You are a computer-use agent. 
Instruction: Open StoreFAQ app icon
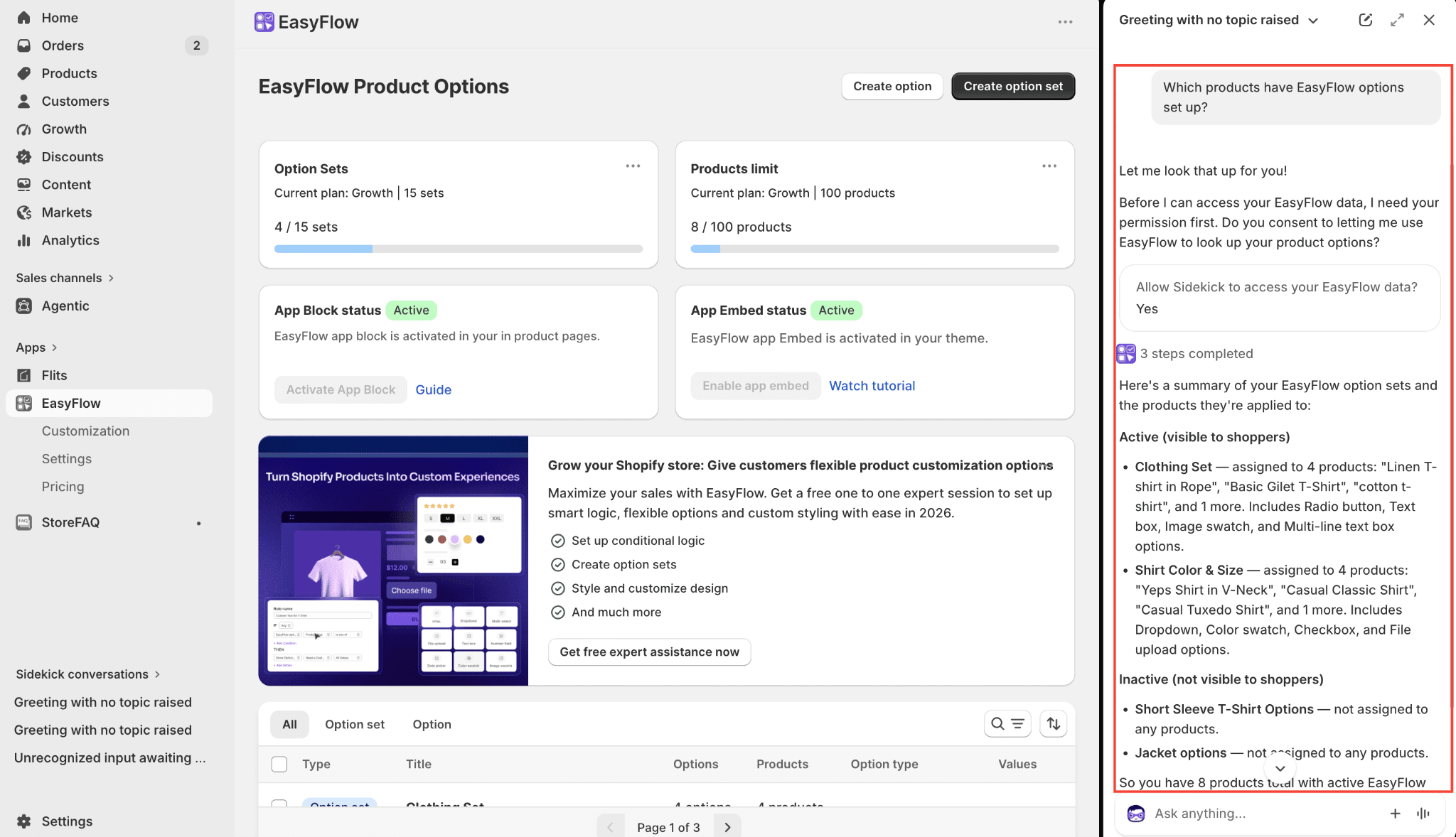click(x=24, y=522)
